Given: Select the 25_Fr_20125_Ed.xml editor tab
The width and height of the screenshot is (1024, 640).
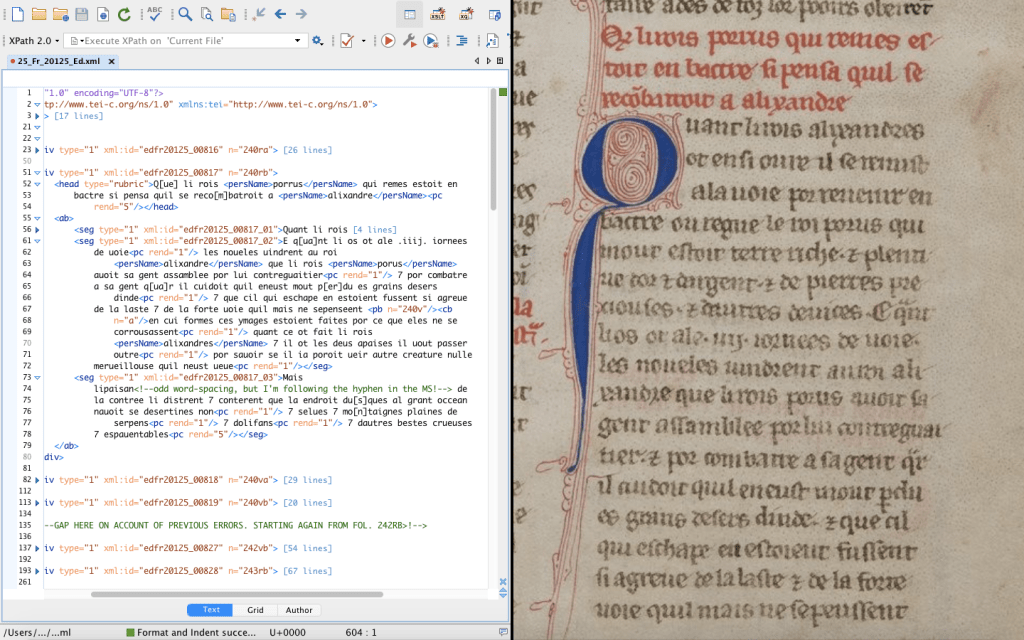Looking at the screenshot, I should (x=58, y=62).
